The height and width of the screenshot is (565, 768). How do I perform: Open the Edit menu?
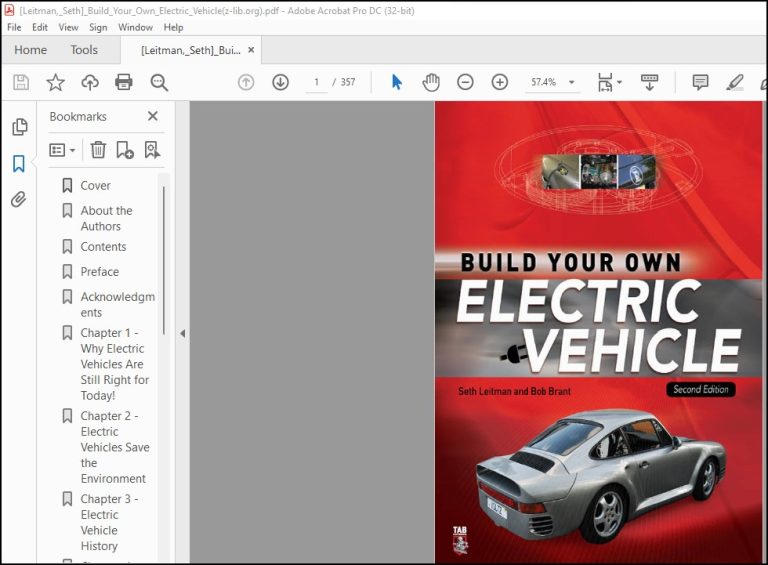pyautogui.click(x=40, y=27)
